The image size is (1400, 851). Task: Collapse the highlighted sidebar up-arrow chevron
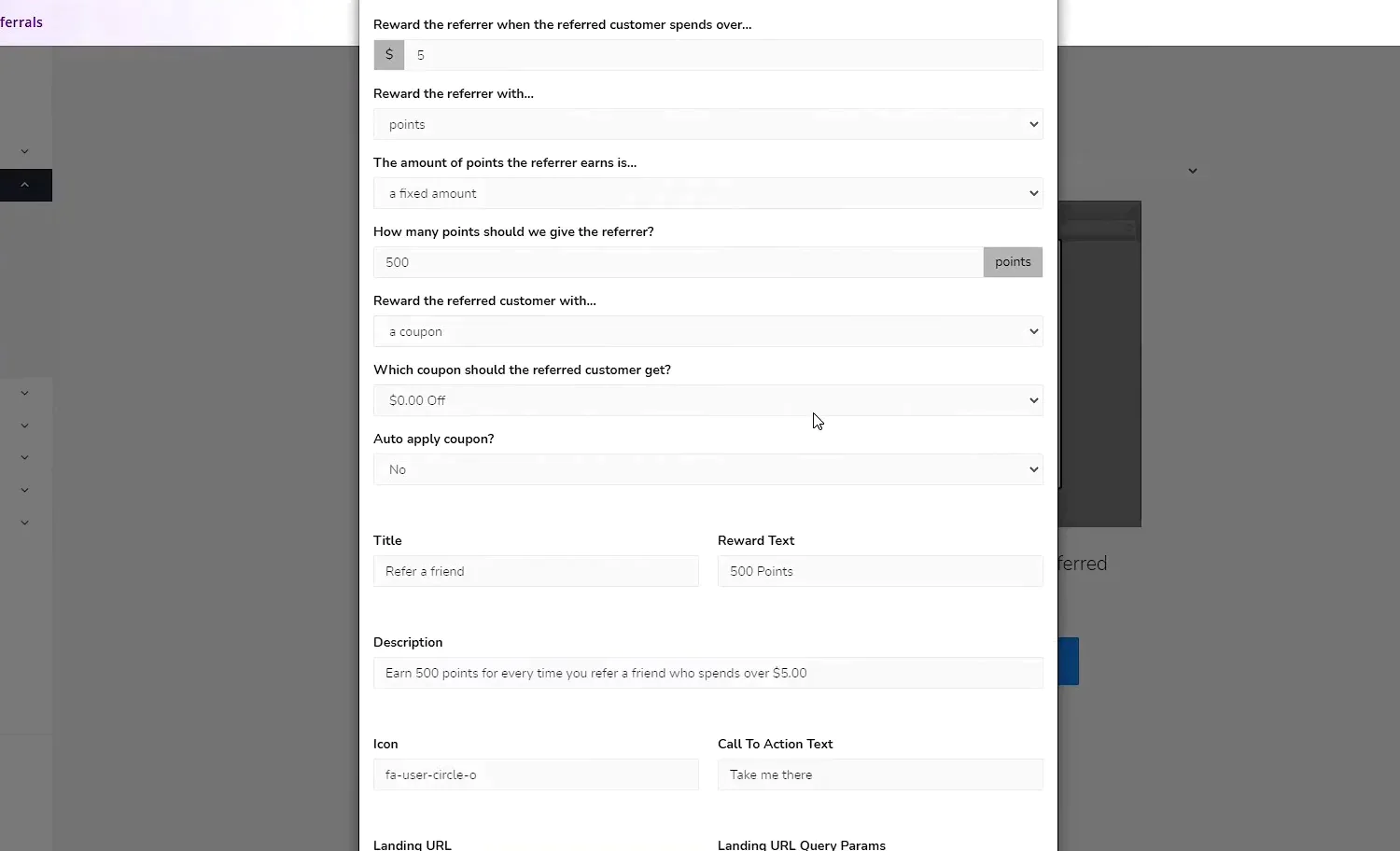pos(25,185)
